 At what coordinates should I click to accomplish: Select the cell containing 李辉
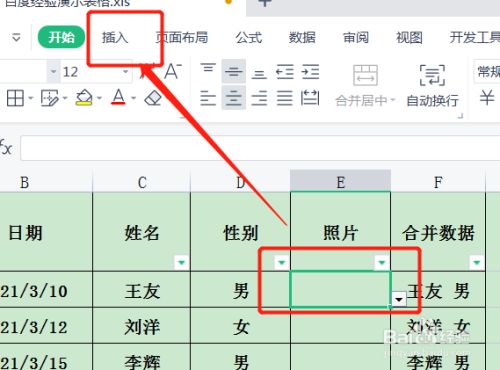click(x=142, y=357)
